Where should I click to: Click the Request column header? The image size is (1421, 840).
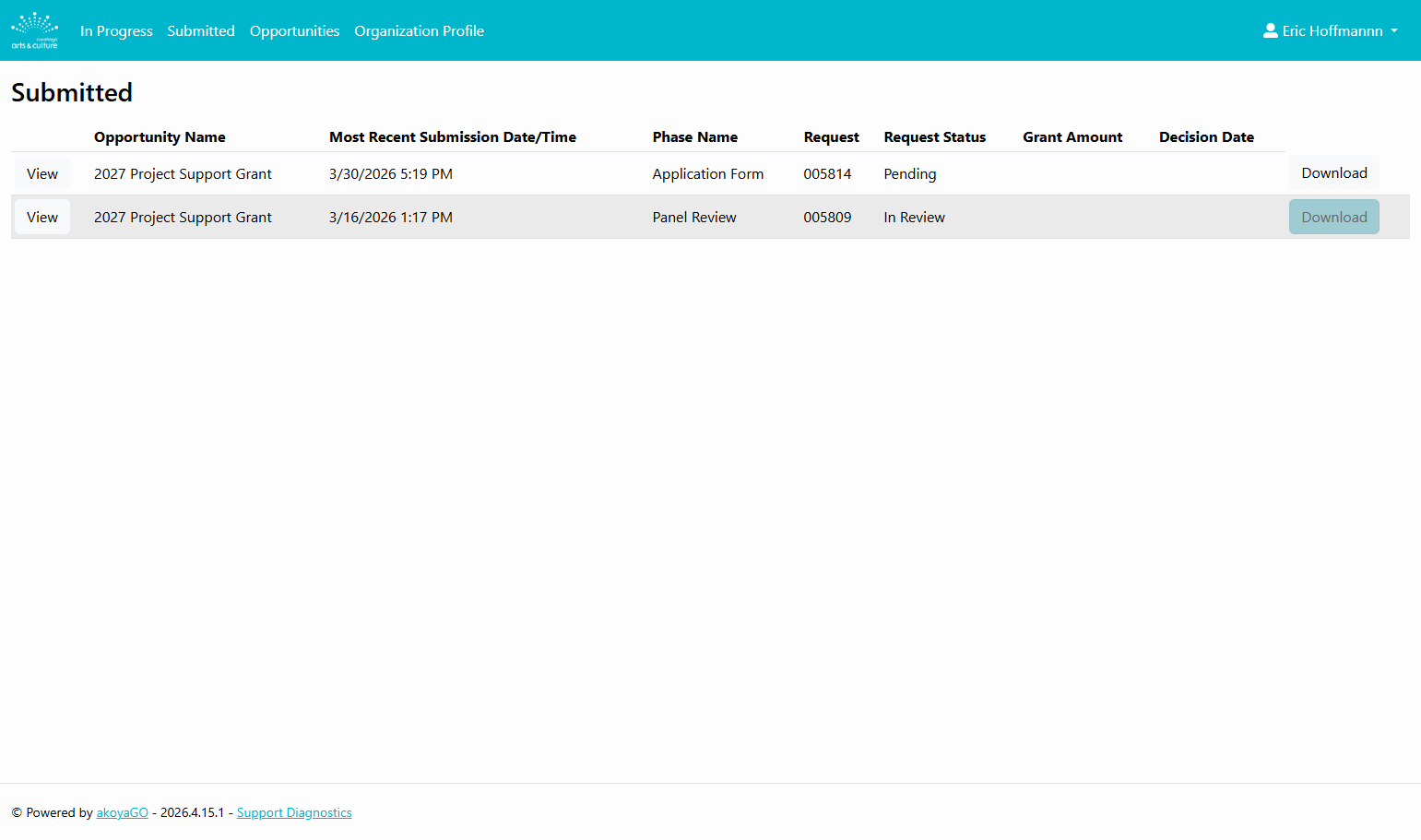831,136
